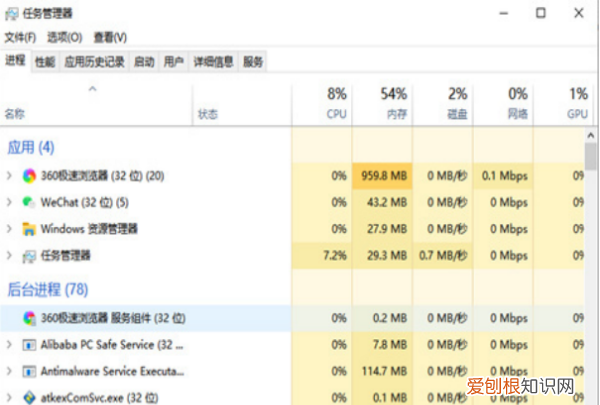Sort by the 名称 column header
The height and width of the screenshot is (405, 600).
(96, 104)
